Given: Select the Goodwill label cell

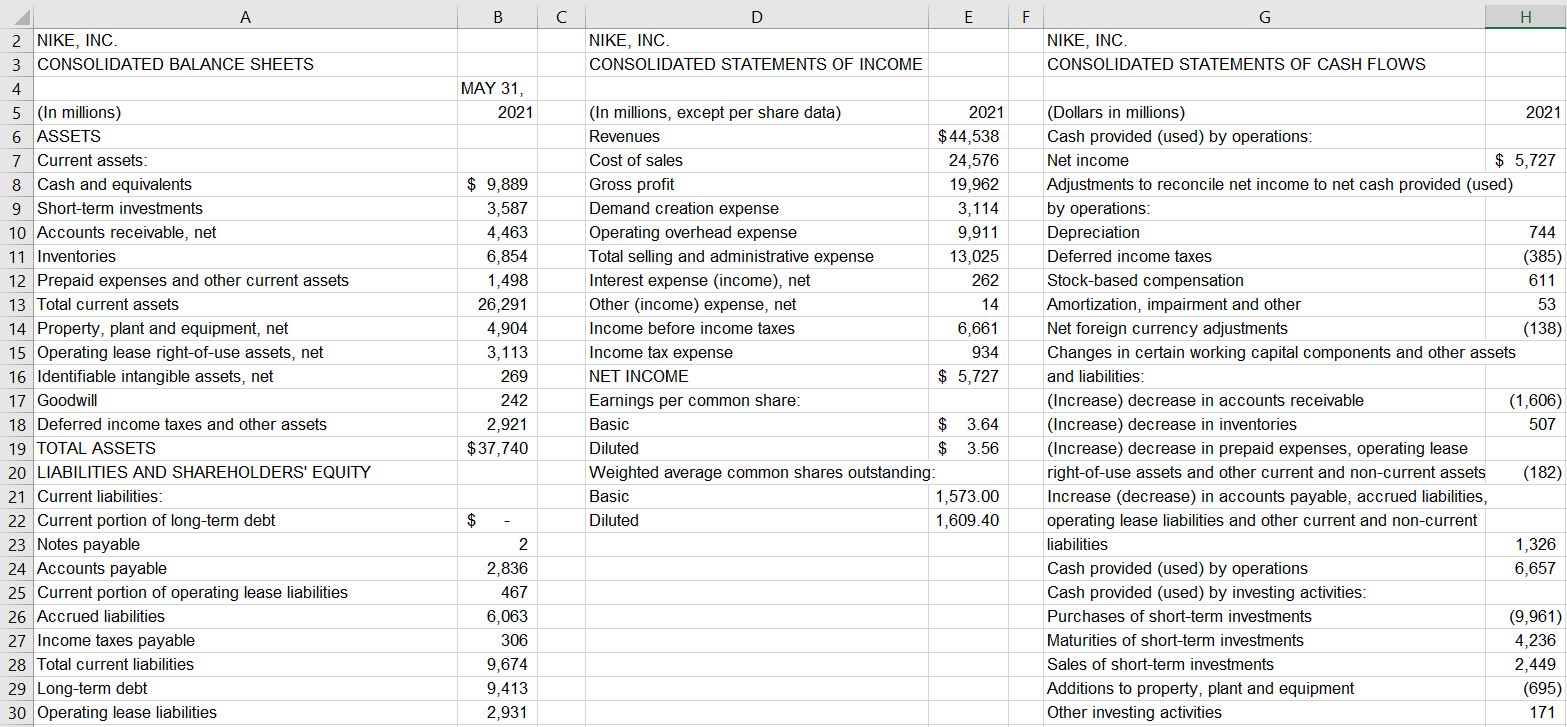Looking at the screenshot, I should point(245,400).
